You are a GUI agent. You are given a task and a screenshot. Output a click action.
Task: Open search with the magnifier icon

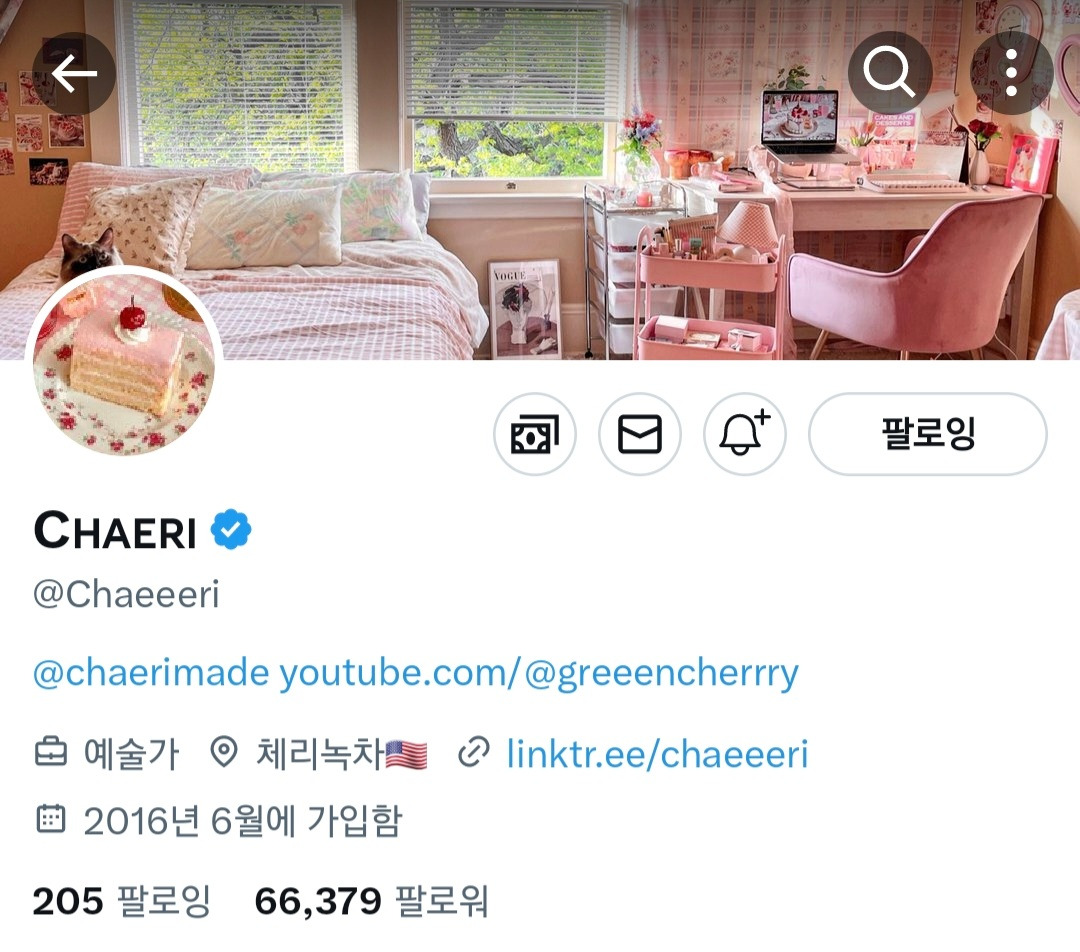click(x=889, y=73)
